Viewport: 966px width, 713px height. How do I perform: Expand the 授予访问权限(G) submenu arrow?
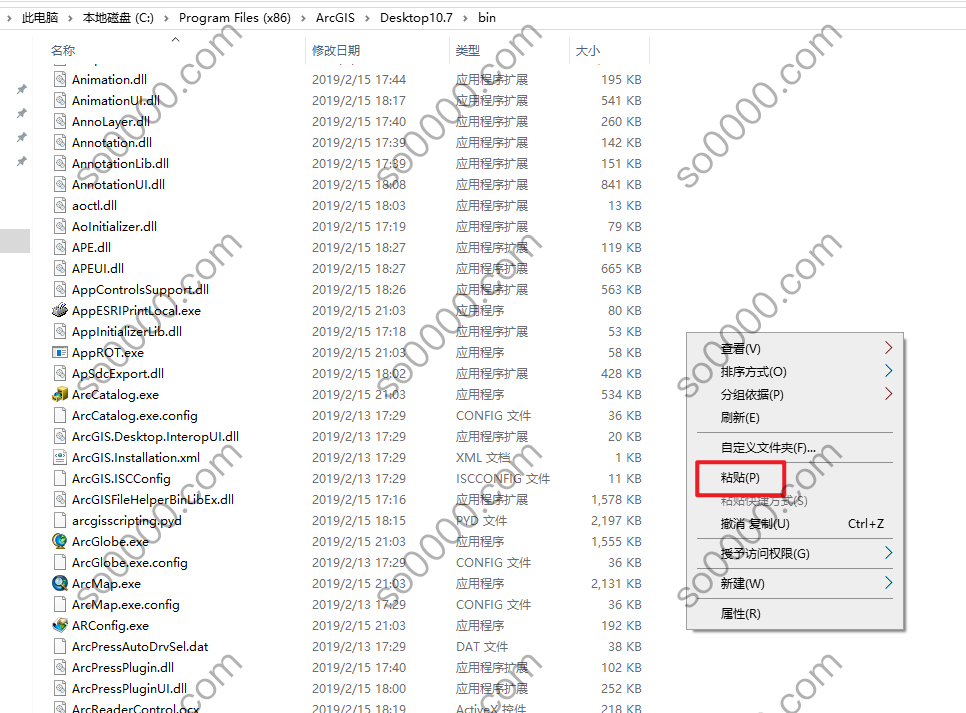[x=888, y=553]
